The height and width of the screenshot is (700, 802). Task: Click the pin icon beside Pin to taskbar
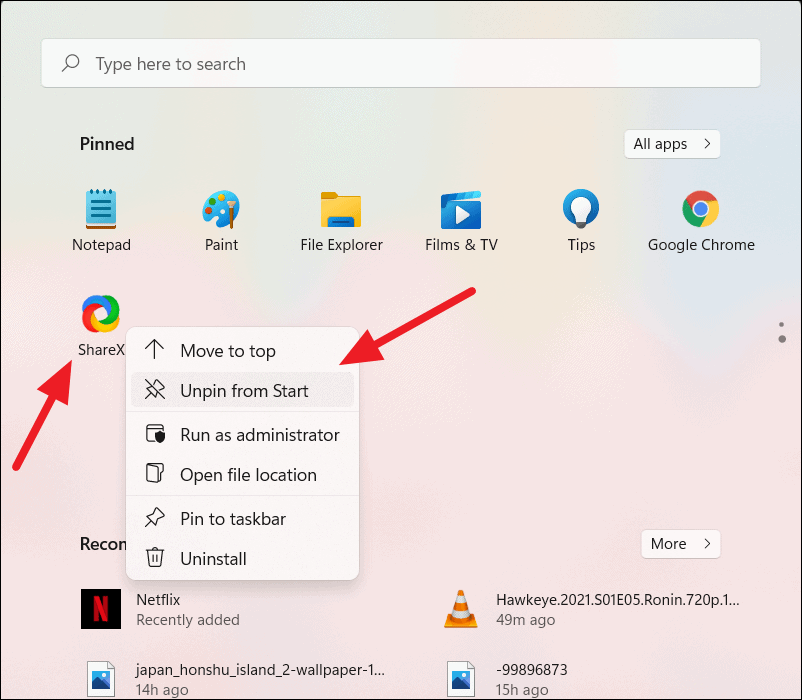click(x=154, y=517)
